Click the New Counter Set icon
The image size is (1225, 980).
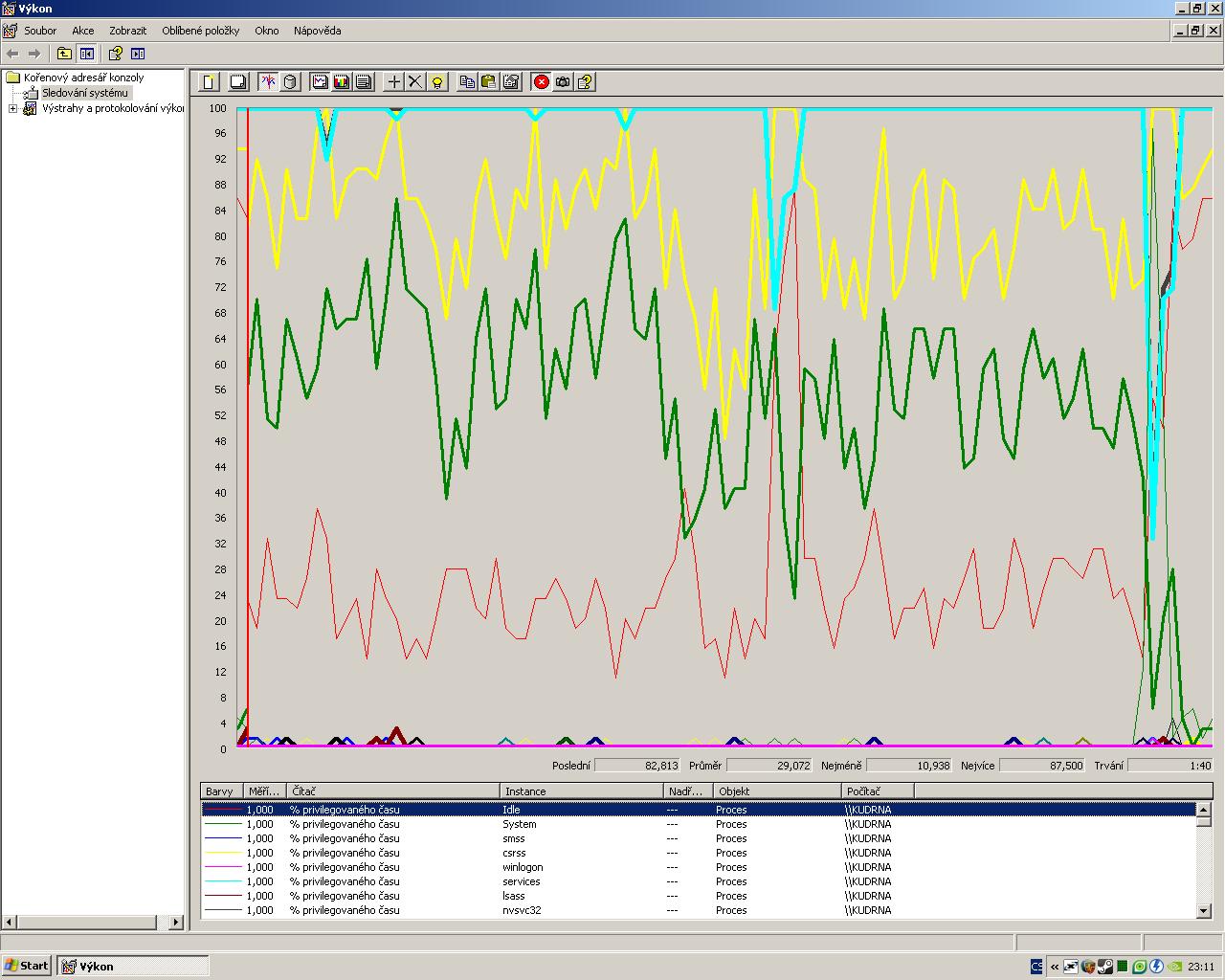(x=209, y=82)
